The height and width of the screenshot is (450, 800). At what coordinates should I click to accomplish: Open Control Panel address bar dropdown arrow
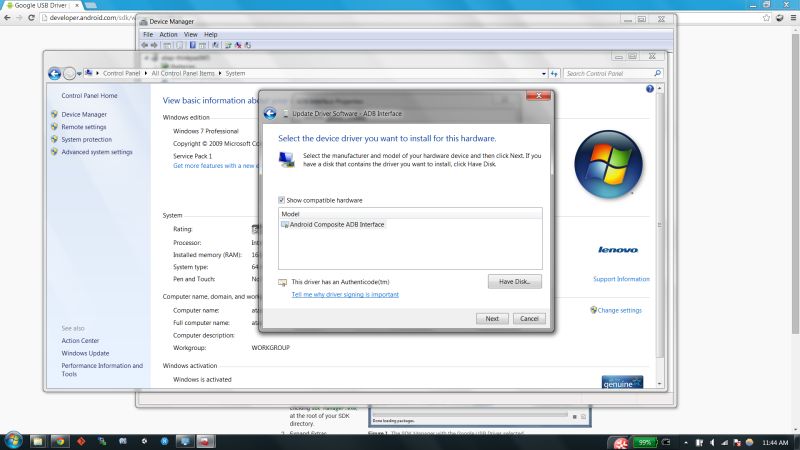click(543, 73)
